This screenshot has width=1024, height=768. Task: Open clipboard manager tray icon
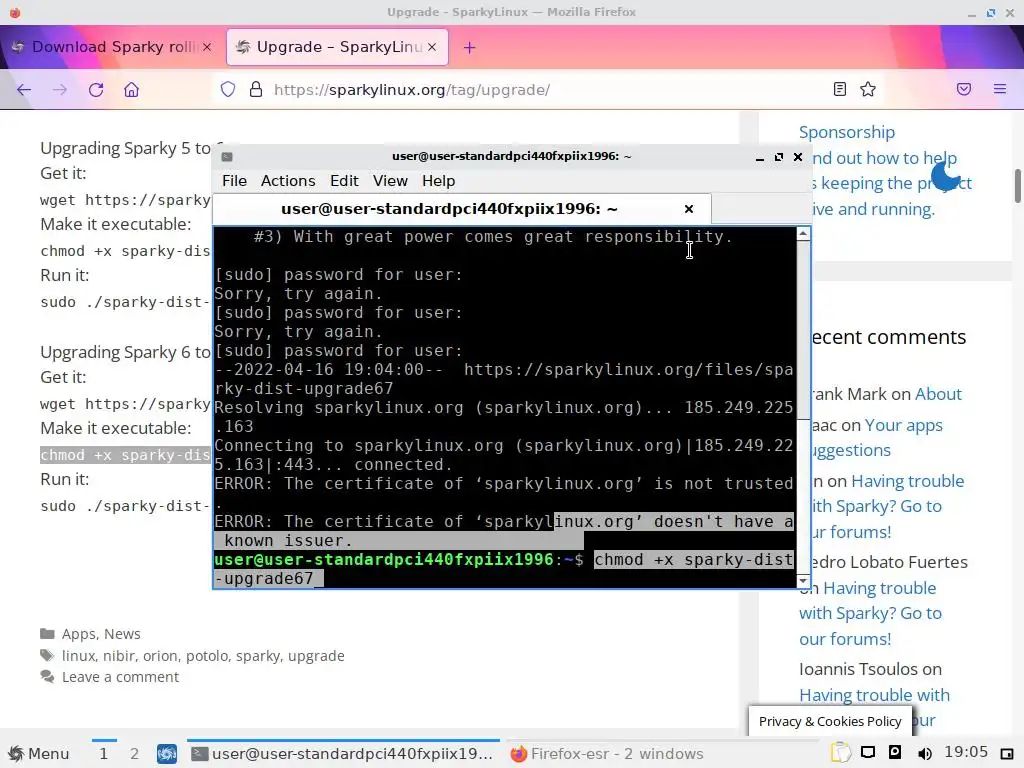coord(840,753)
